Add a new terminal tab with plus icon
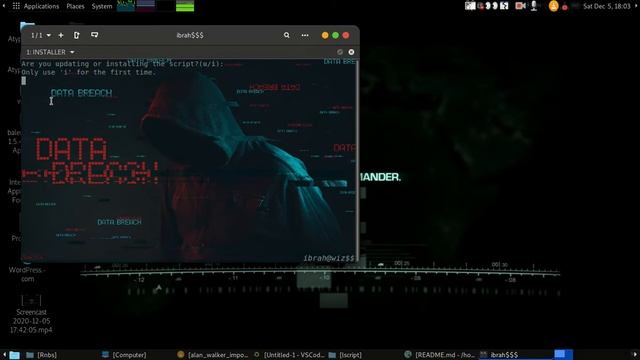Image resolution: width=640 pixels, height=360 pixels. click(x=61, y=35)
